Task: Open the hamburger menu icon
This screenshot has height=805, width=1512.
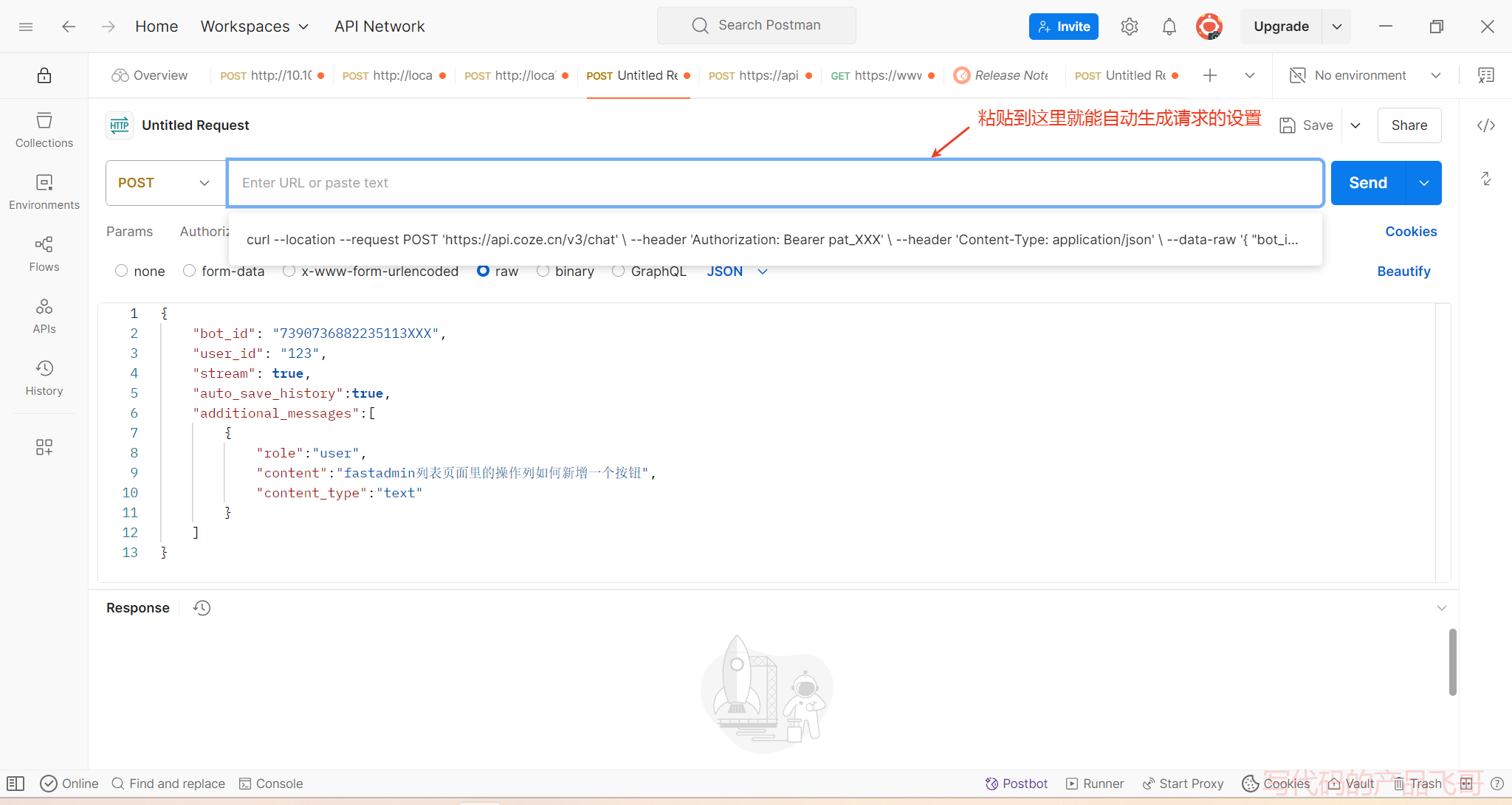Action: (26, 27)
